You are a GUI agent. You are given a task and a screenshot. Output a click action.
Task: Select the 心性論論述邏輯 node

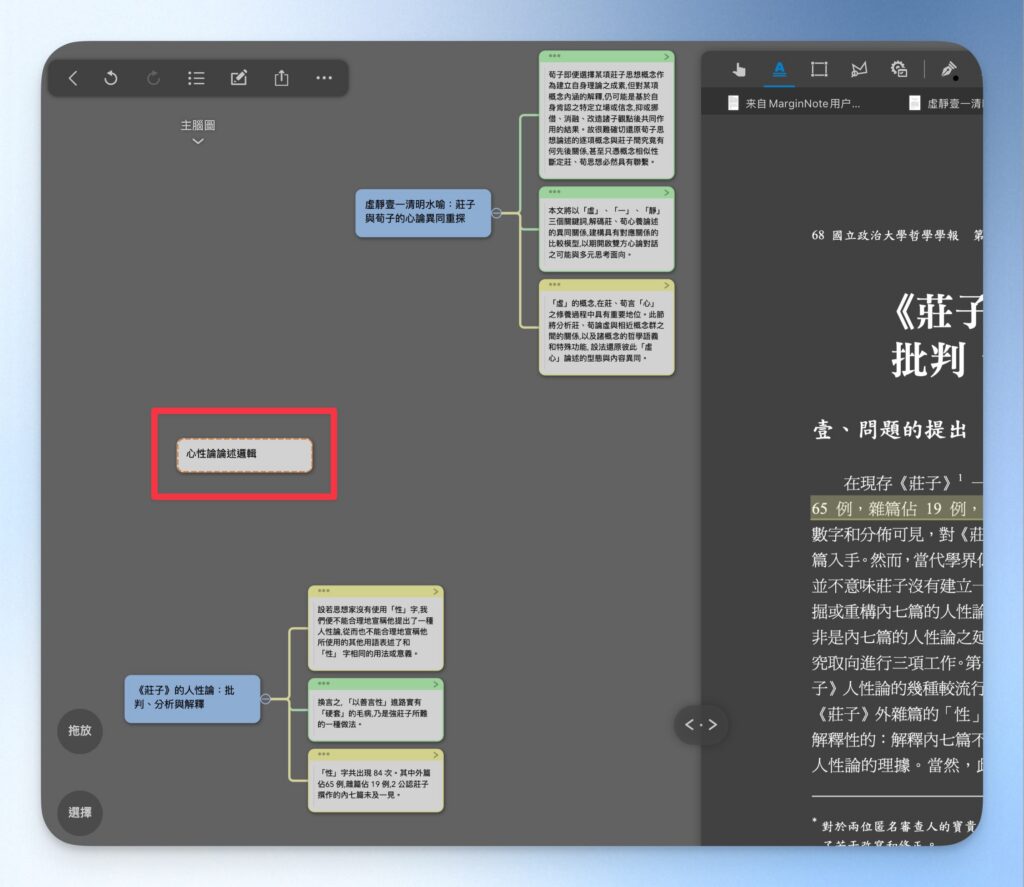(244, 455)
